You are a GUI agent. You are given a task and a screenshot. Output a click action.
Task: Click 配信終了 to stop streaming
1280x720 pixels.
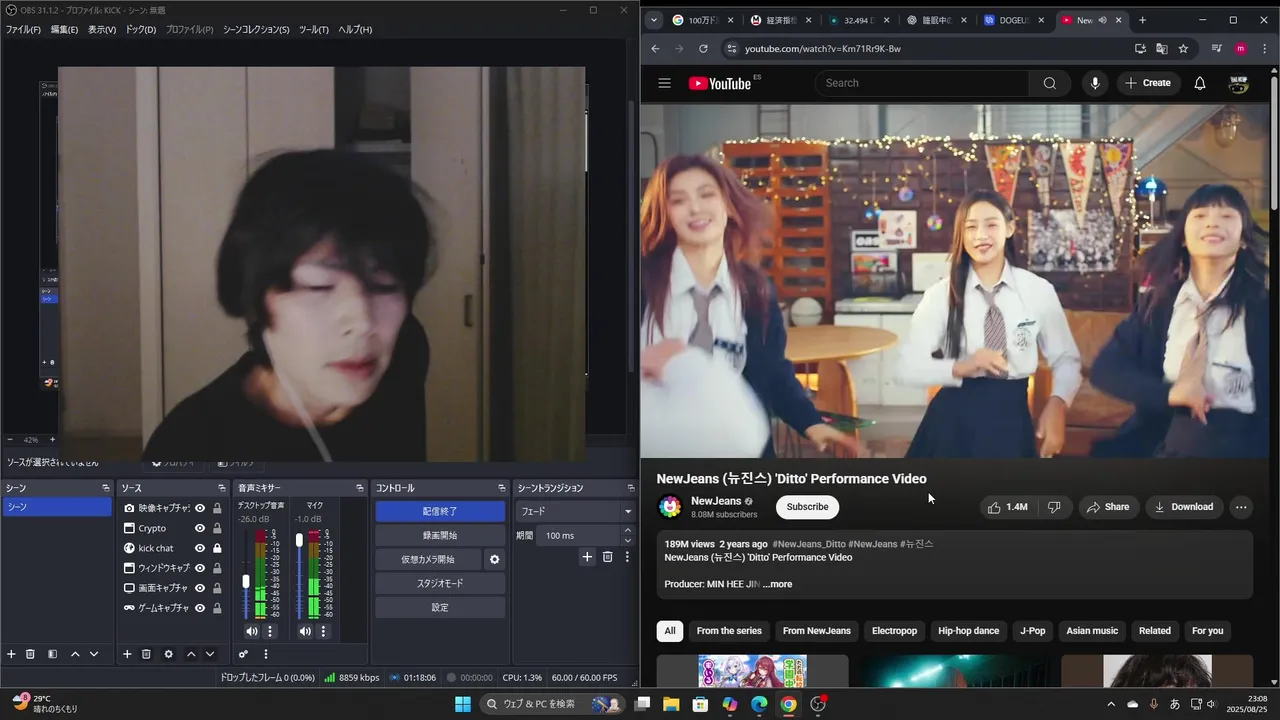point(440,511)
